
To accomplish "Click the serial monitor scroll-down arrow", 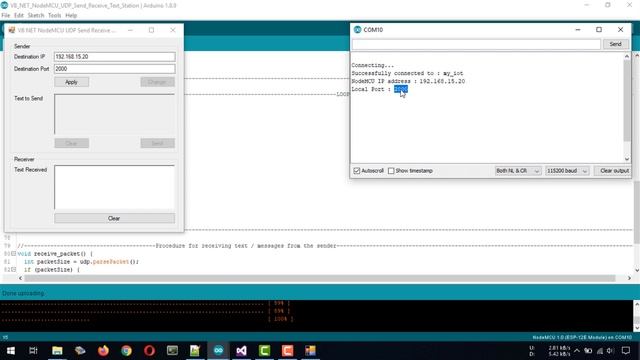I will pos(627,159).
